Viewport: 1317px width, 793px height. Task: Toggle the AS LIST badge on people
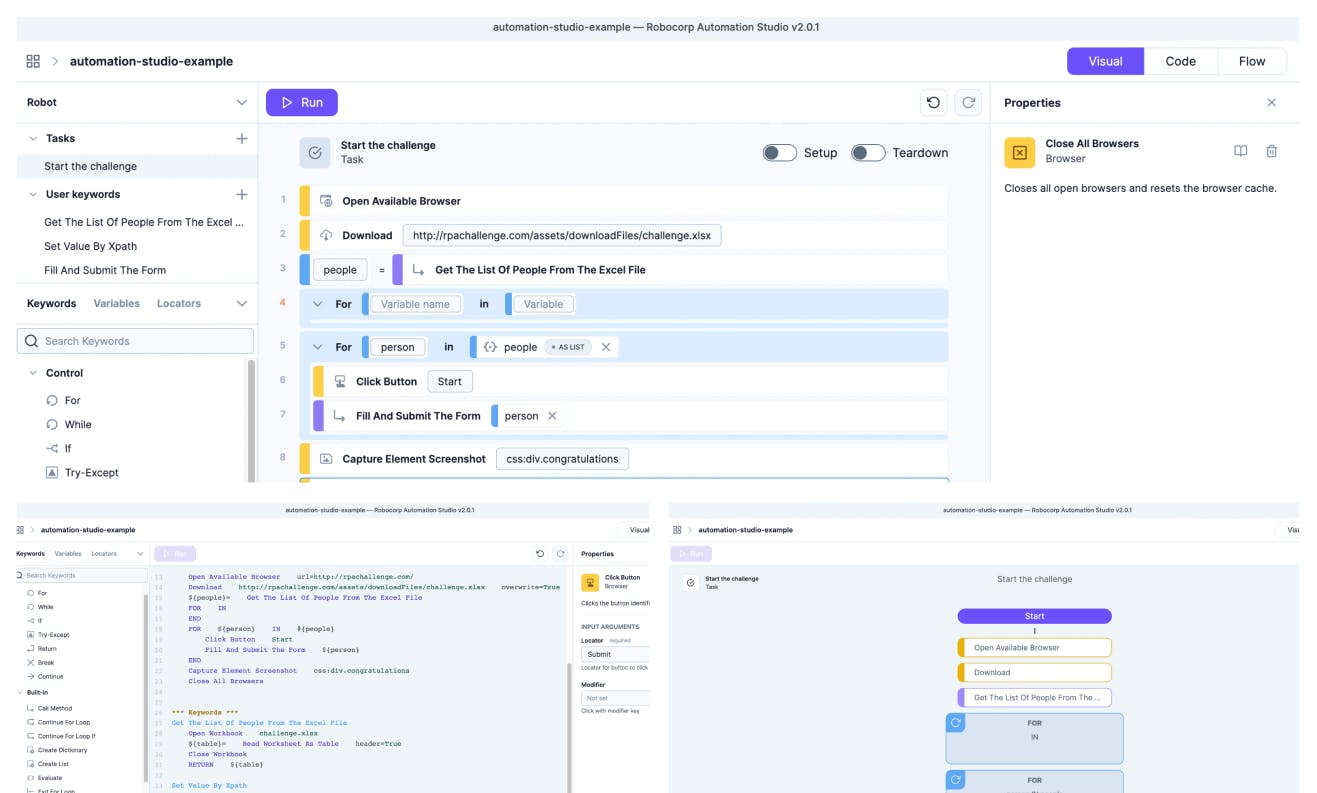pyautogui.click(x=568, y=347)
